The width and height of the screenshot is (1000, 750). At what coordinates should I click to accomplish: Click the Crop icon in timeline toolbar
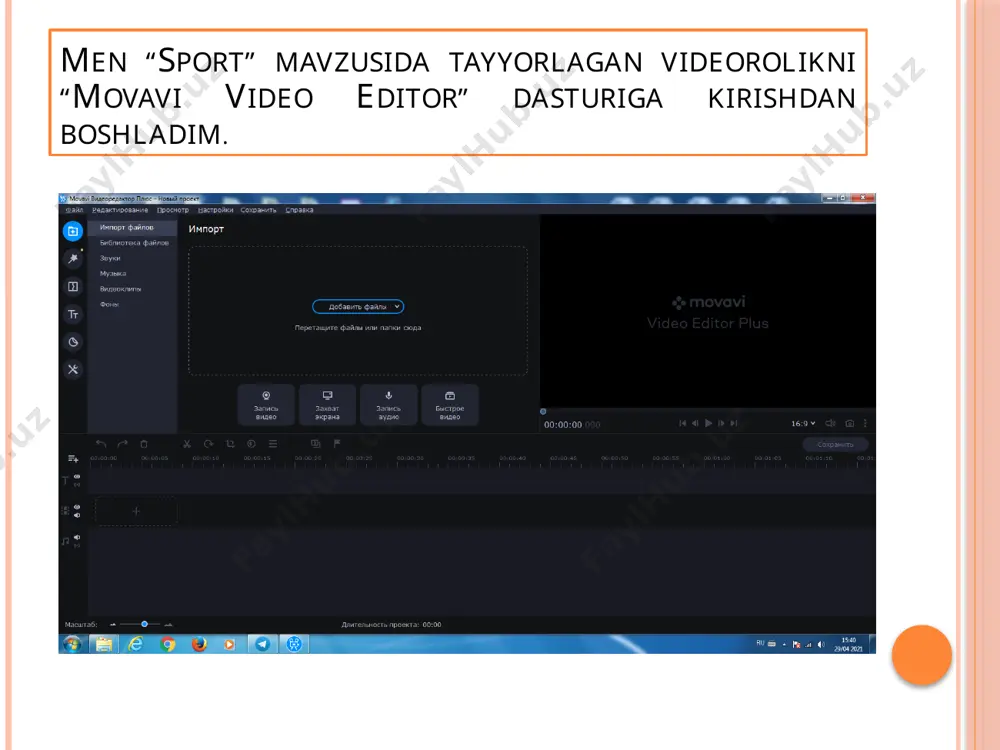(230, 443)
